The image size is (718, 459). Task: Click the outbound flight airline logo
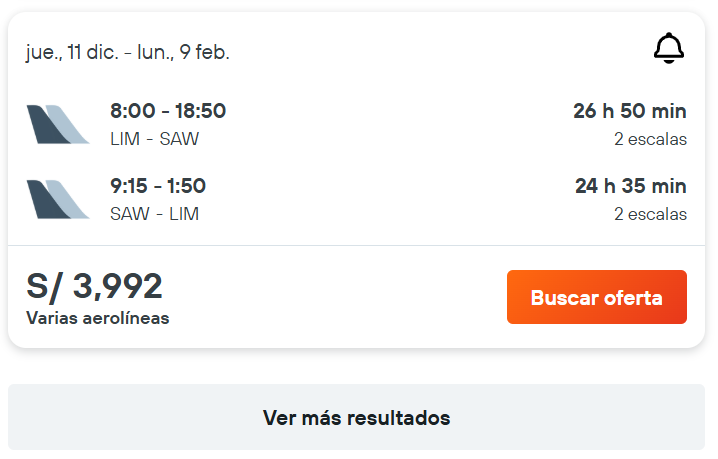coord(58,124)
